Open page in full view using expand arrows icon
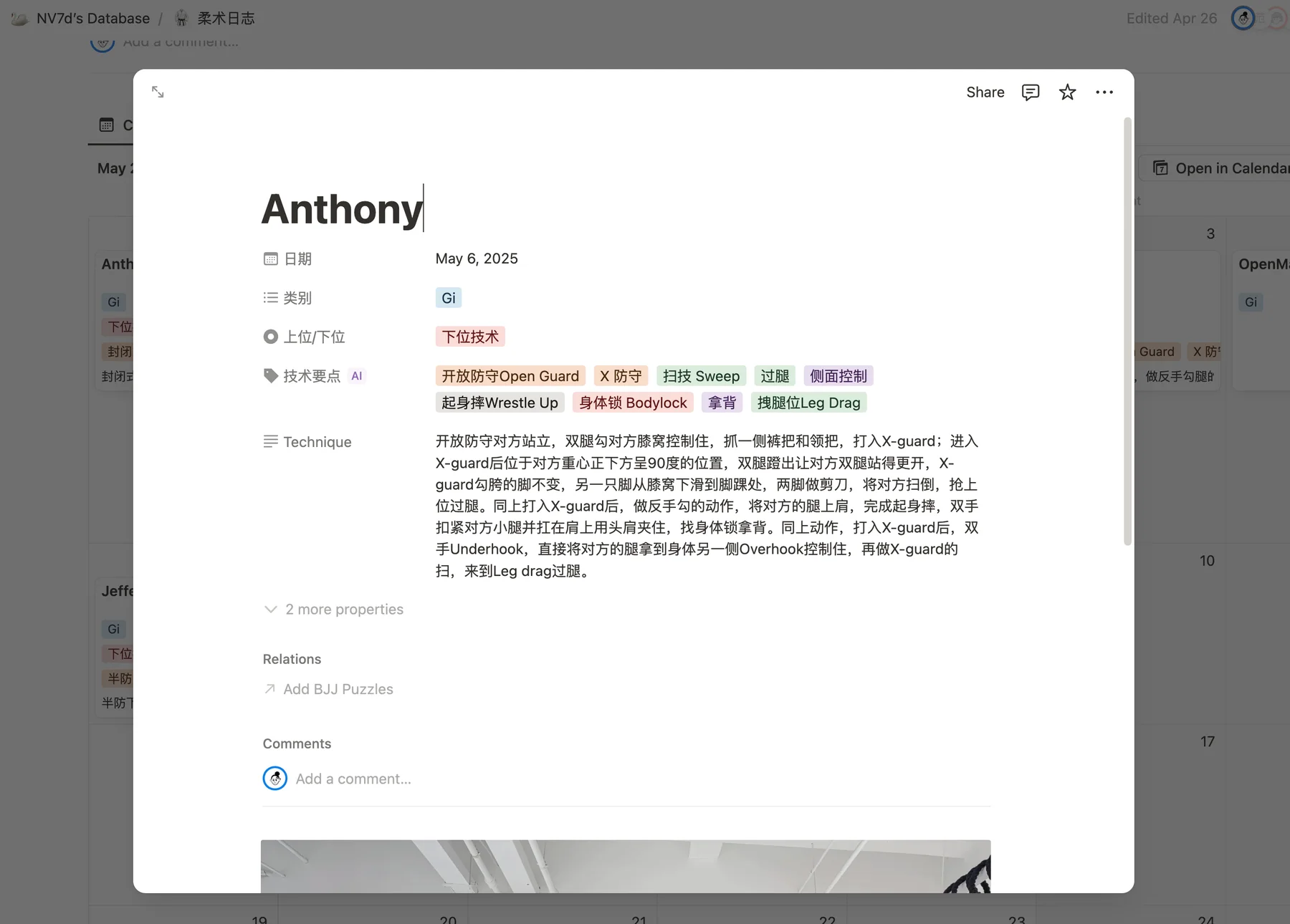 coord(158,92)
